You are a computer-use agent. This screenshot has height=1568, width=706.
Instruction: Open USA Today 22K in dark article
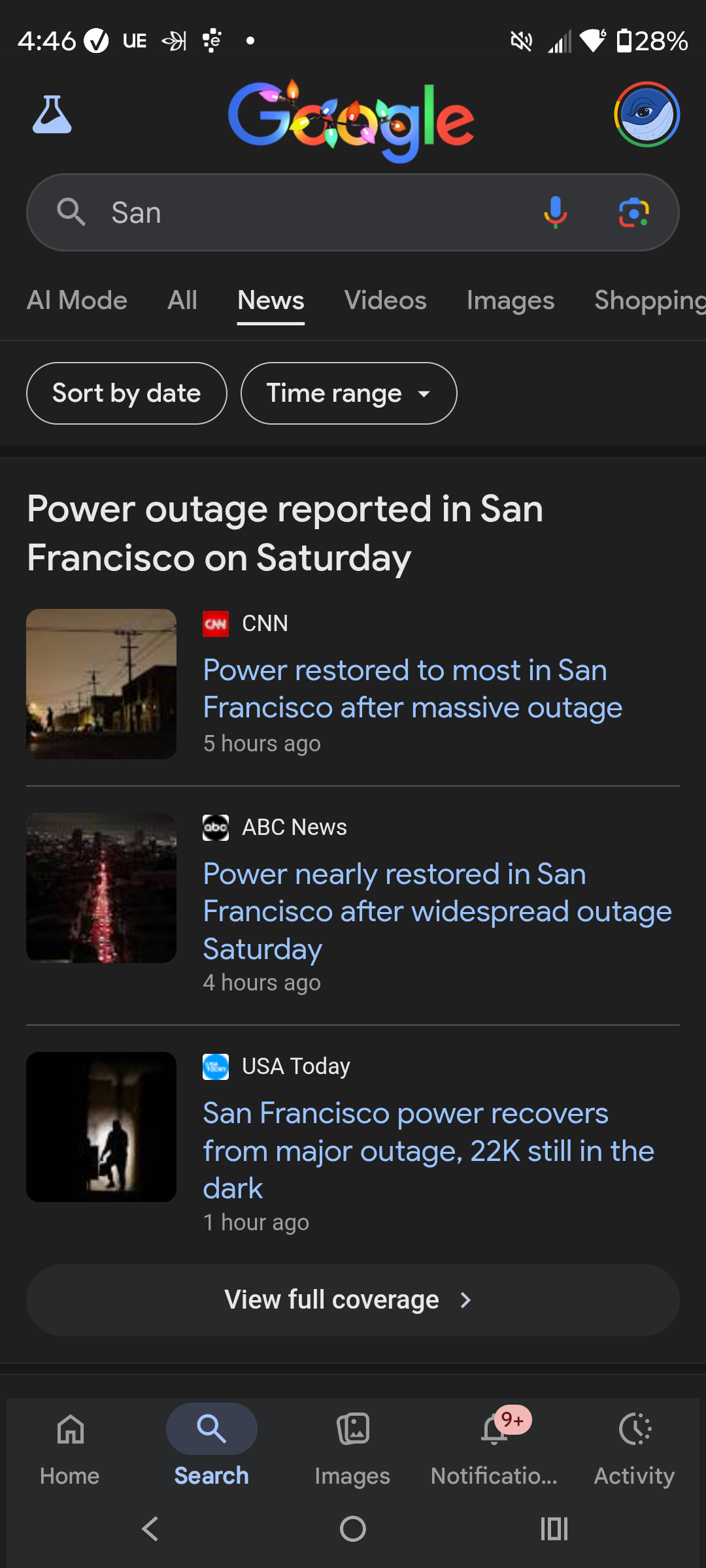(428, 1150)
